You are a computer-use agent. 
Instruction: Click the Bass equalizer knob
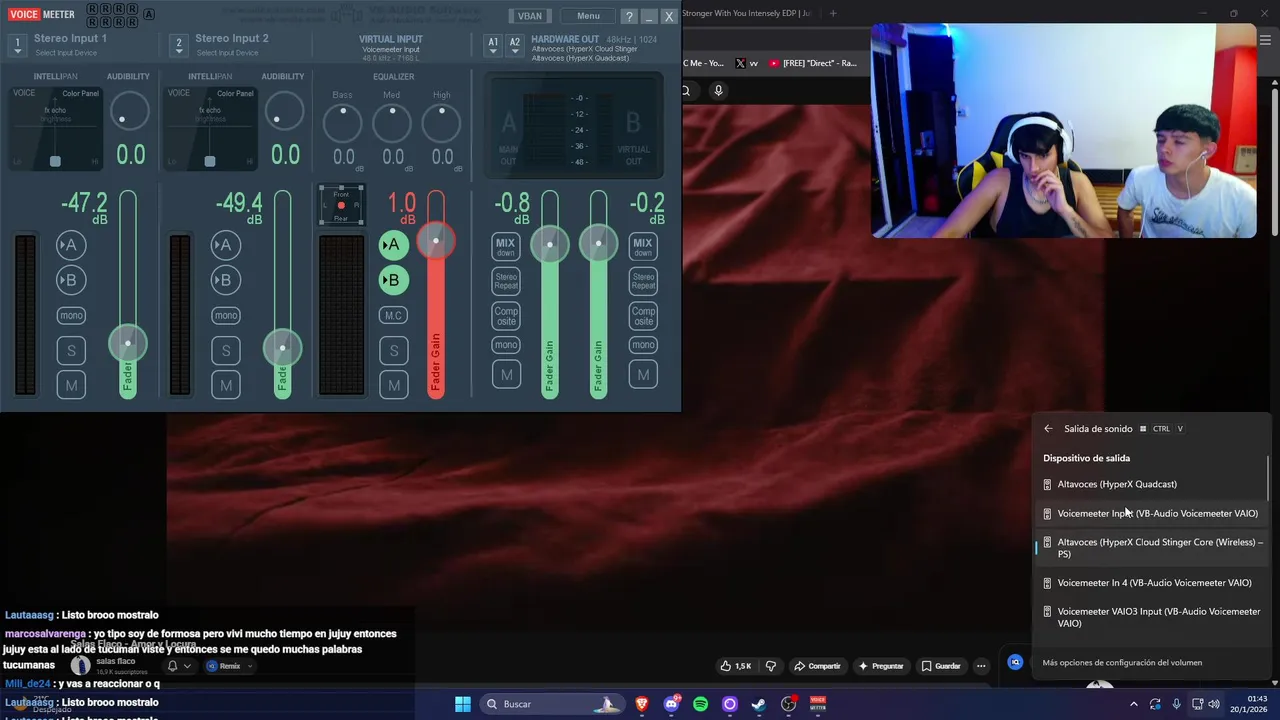tap(343, 123)
